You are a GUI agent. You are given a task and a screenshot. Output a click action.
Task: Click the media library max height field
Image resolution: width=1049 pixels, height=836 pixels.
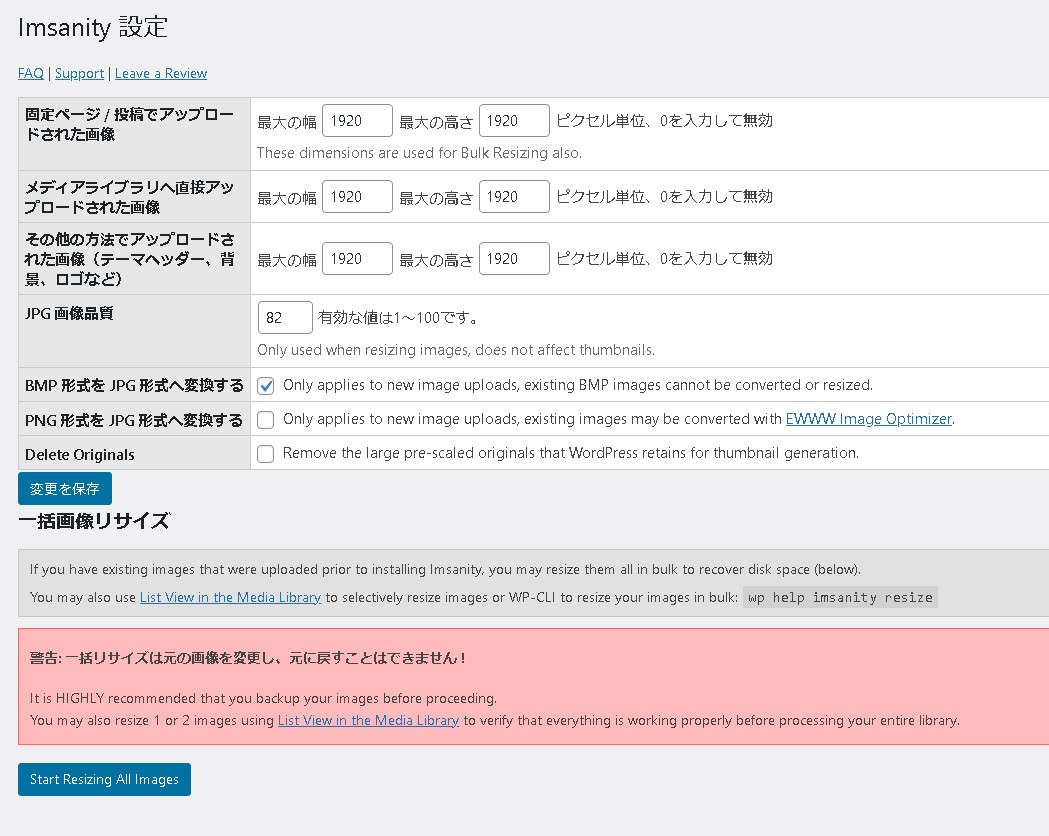point(514,196)
